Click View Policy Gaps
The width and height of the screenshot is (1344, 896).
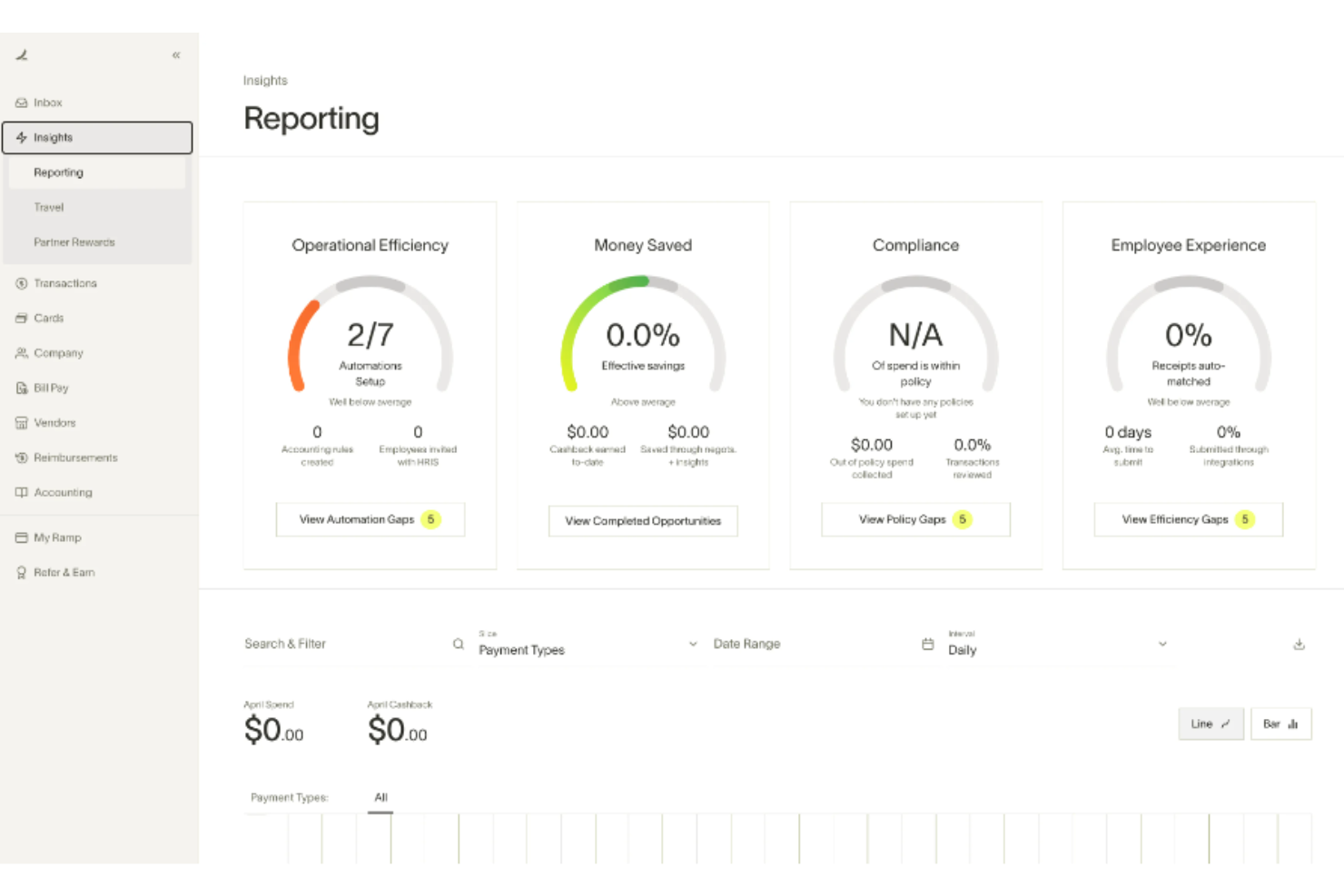point(914,519)
